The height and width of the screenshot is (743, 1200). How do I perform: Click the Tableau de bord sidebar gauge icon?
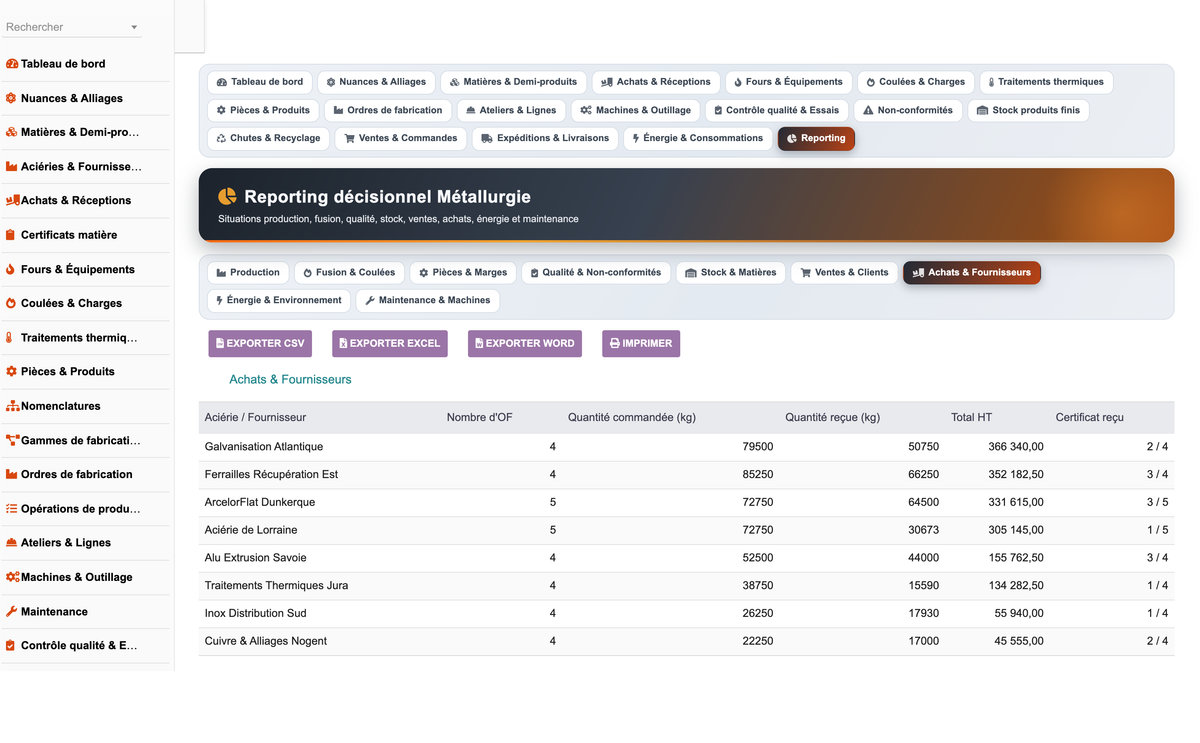pos(12,64)
